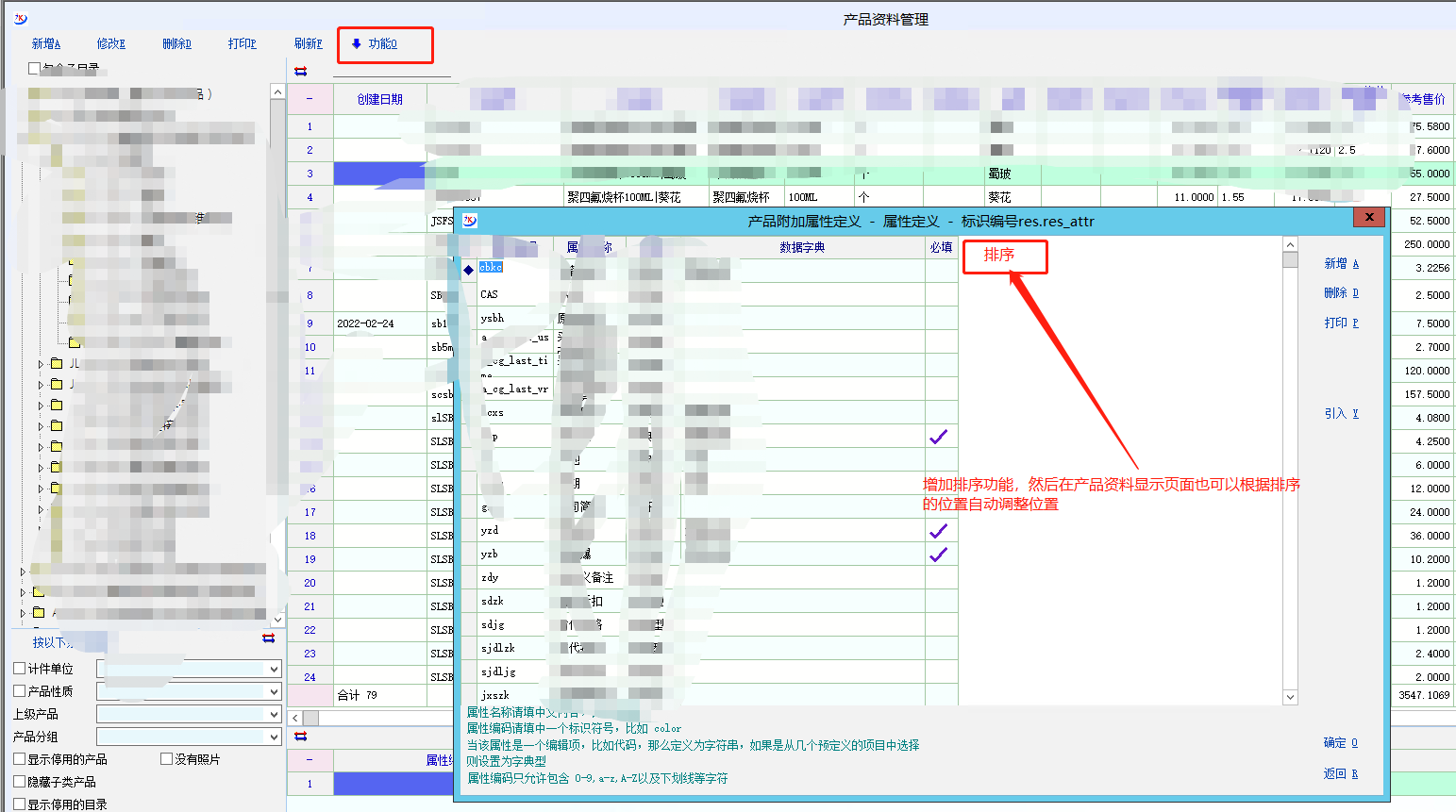This screenshot has height=812, width=1456.
Task: Click the app logo in the attribute dialog title bar
Action: 470,221
